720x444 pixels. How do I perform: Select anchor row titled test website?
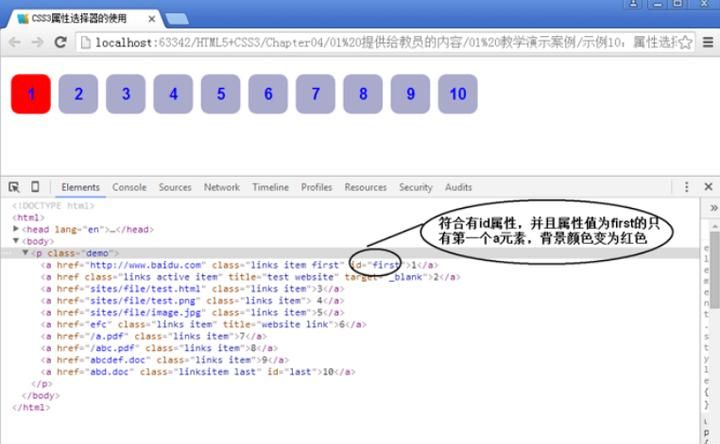pyautogui.click(x=250, y=277)
